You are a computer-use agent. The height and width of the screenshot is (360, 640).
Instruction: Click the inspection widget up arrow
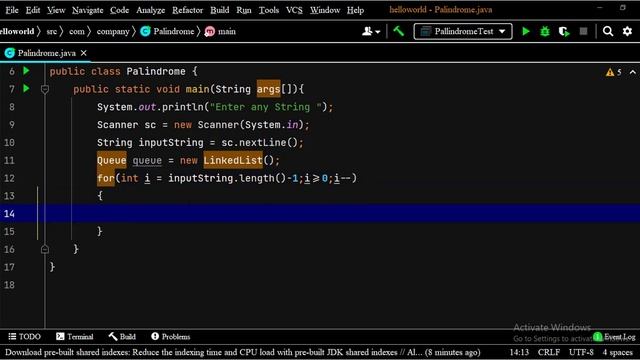pyautogui.click(x=633, y=72)
